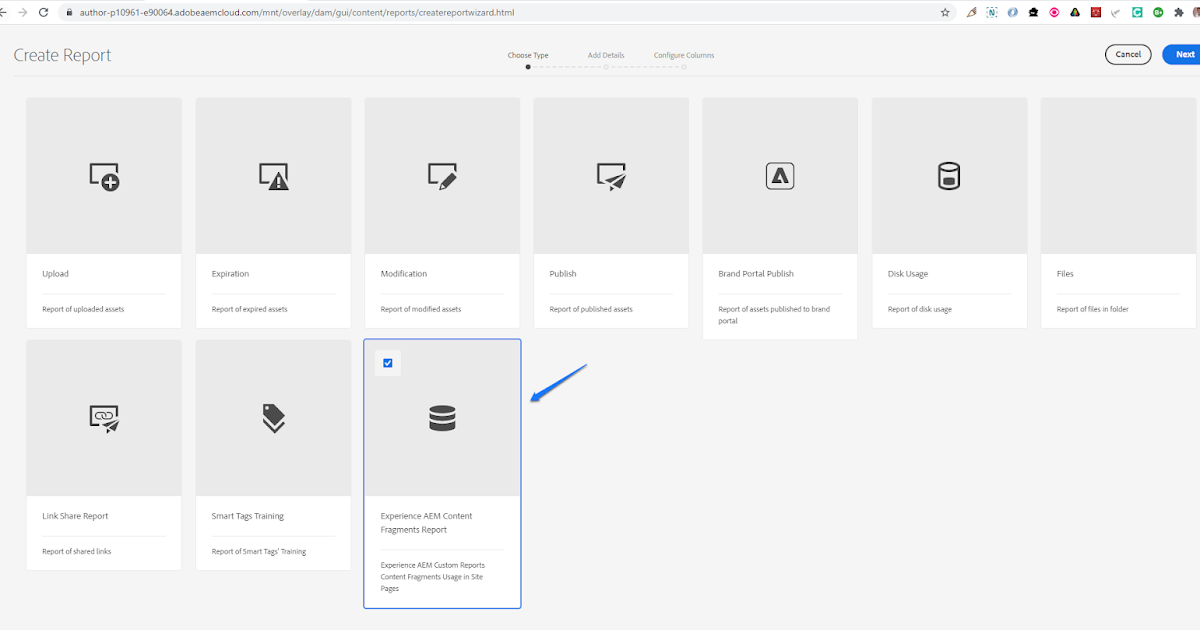Select the Upload report card icon
This screenshot has height=630, width=1200.
[x=103, y=175]
